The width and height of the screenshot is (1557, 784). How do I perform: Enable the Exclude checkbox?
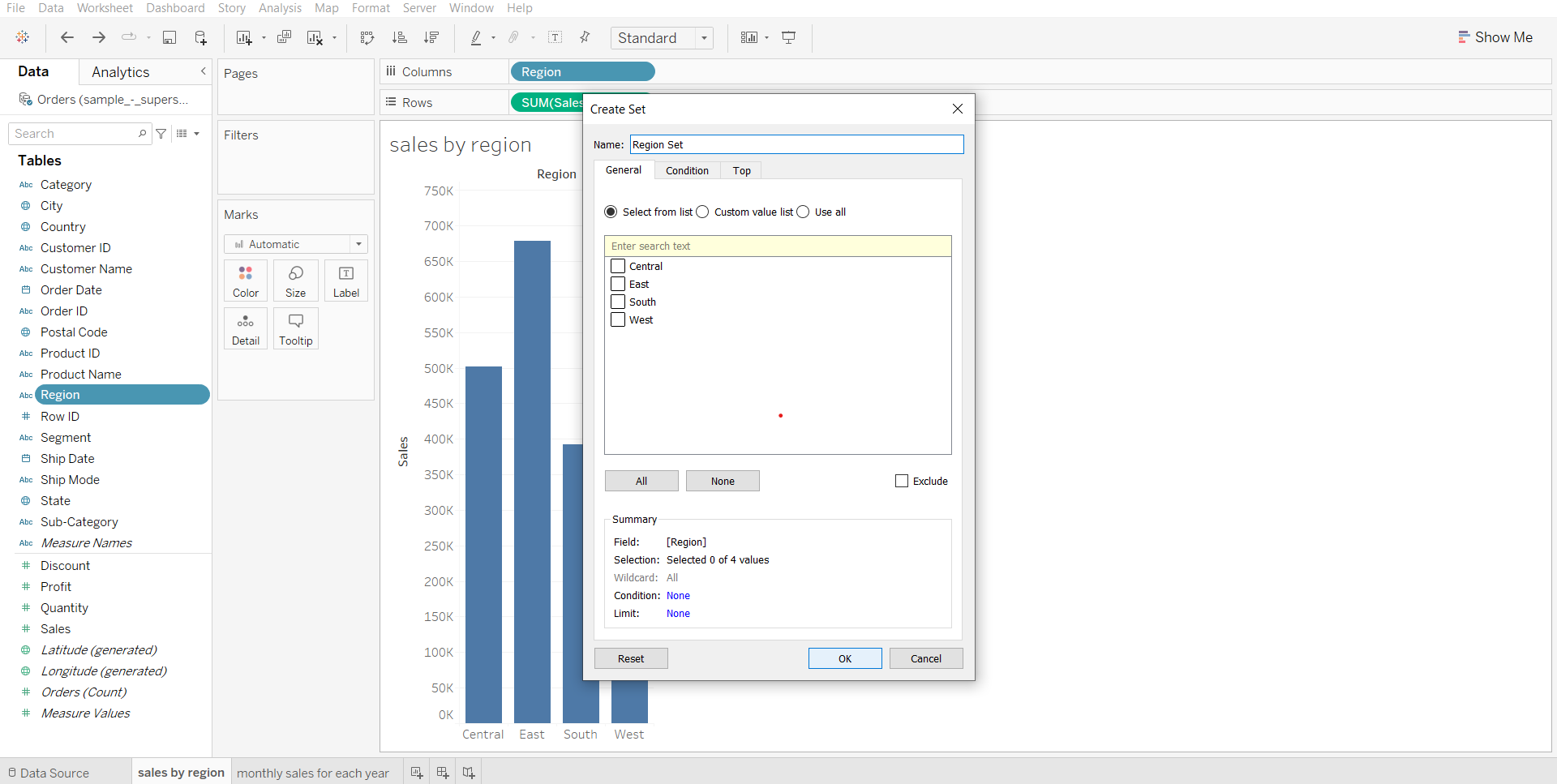[x=902, y=481]
